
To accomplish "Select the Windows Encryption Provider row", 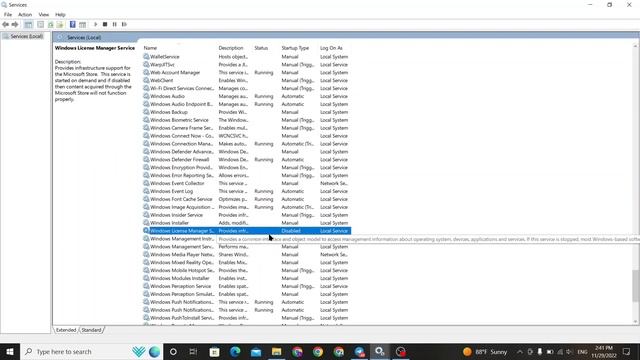I will pyautogui.click(x=247, y=167).
